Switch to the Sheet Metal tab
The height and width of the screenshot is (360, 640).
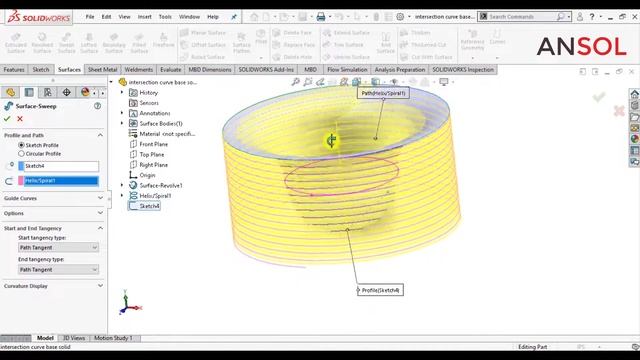tap(102, 69)
